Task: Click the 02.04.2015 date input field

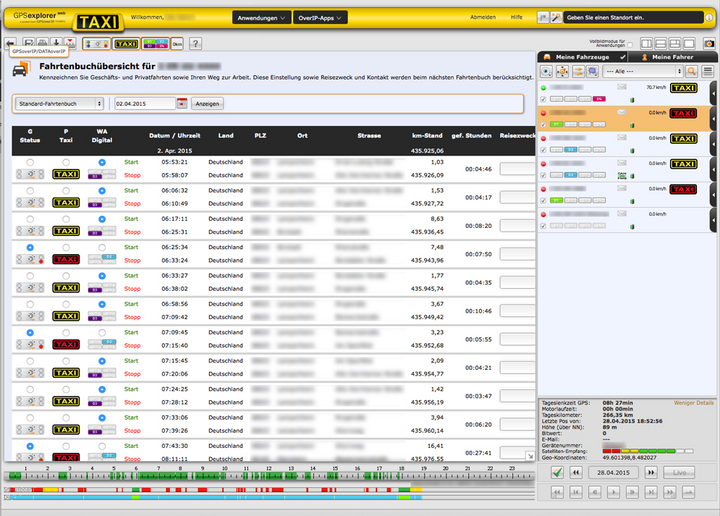Action: [145, 104]
